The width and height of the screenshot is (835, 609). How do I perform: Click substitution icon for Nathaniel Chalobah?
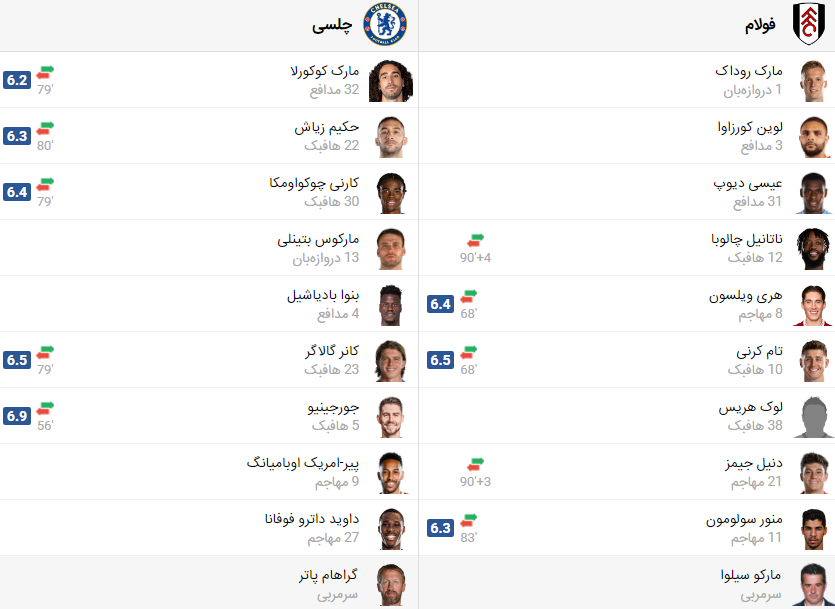pyautogui.click(x=475, y=240)
